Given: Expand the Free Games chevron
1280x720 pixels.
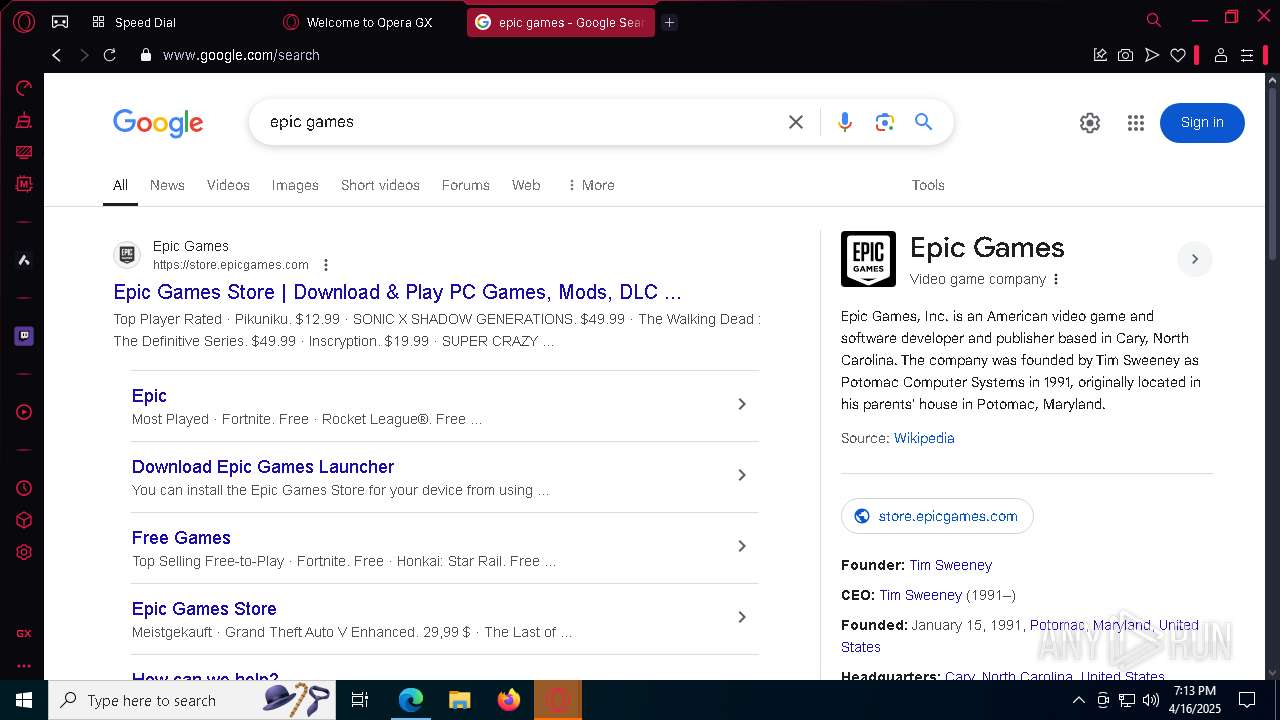Looking at the screenshot, I should [742, 546].
